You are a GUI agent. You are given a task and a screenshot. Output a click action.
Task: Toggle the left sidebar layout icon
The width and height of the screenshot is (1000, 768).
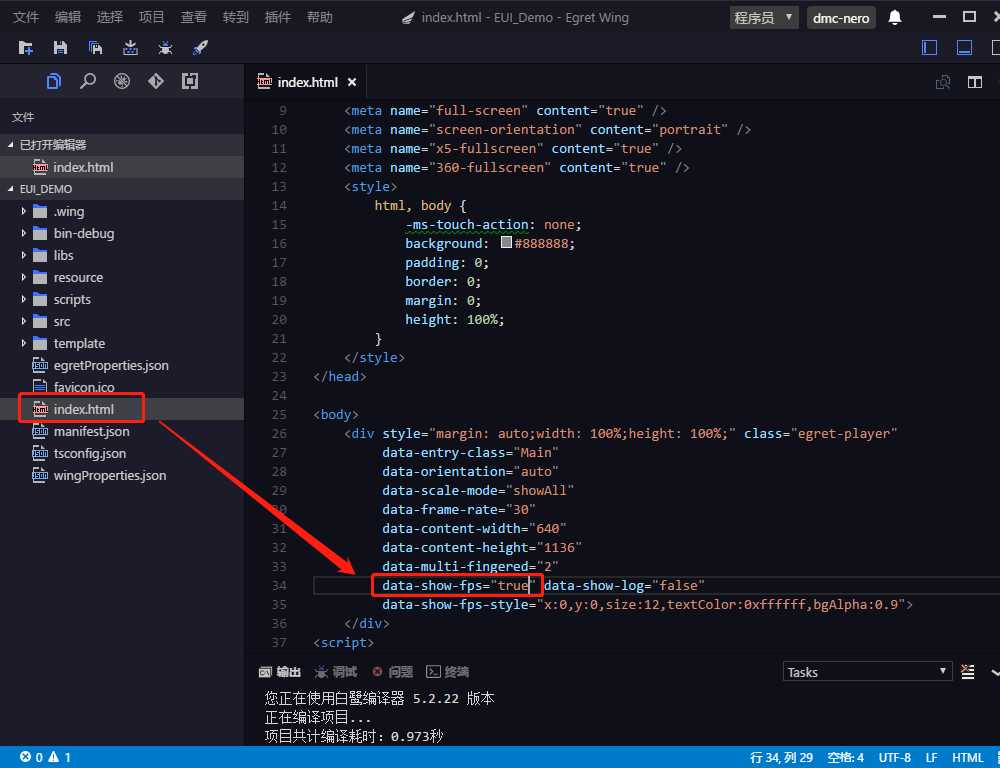929,47
